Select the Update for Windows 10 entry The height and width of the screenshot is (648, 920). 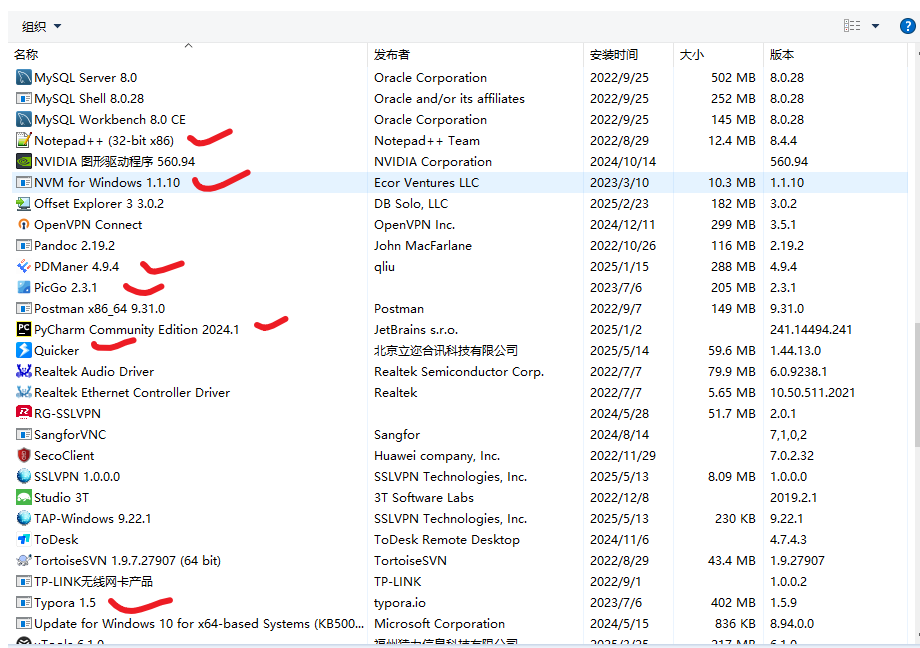click(x=199, y=623)
